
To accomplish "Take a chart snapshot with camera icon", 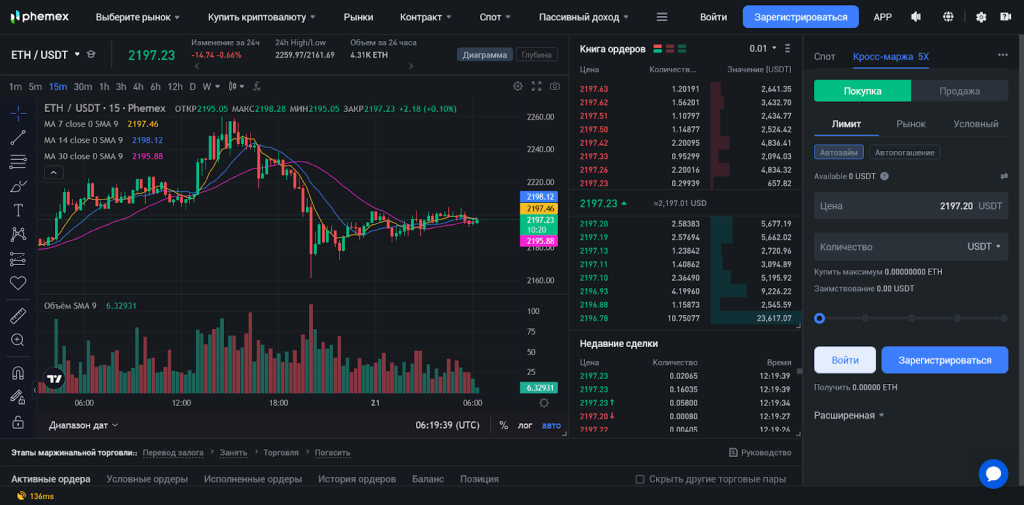I will [554, 86].
